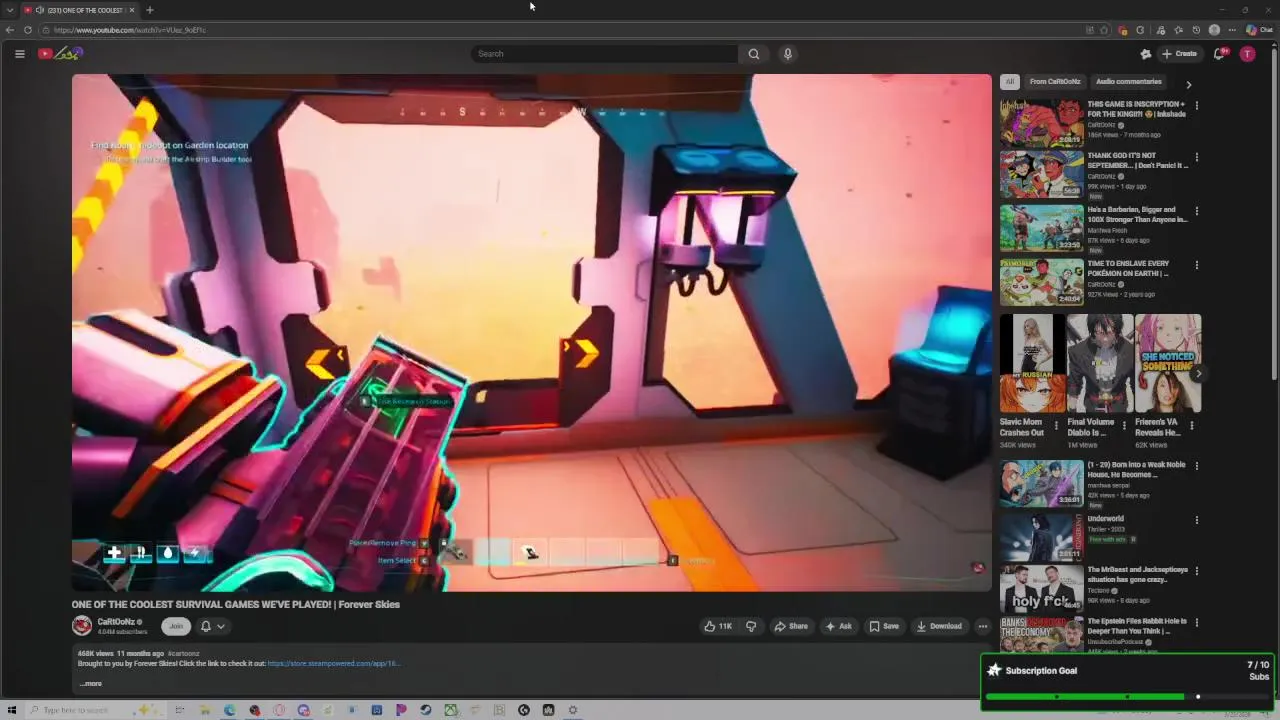Image resolution: width=1280 pixels, height=720 pixels.
Task: Download the video
Action: tap(939, 626)
